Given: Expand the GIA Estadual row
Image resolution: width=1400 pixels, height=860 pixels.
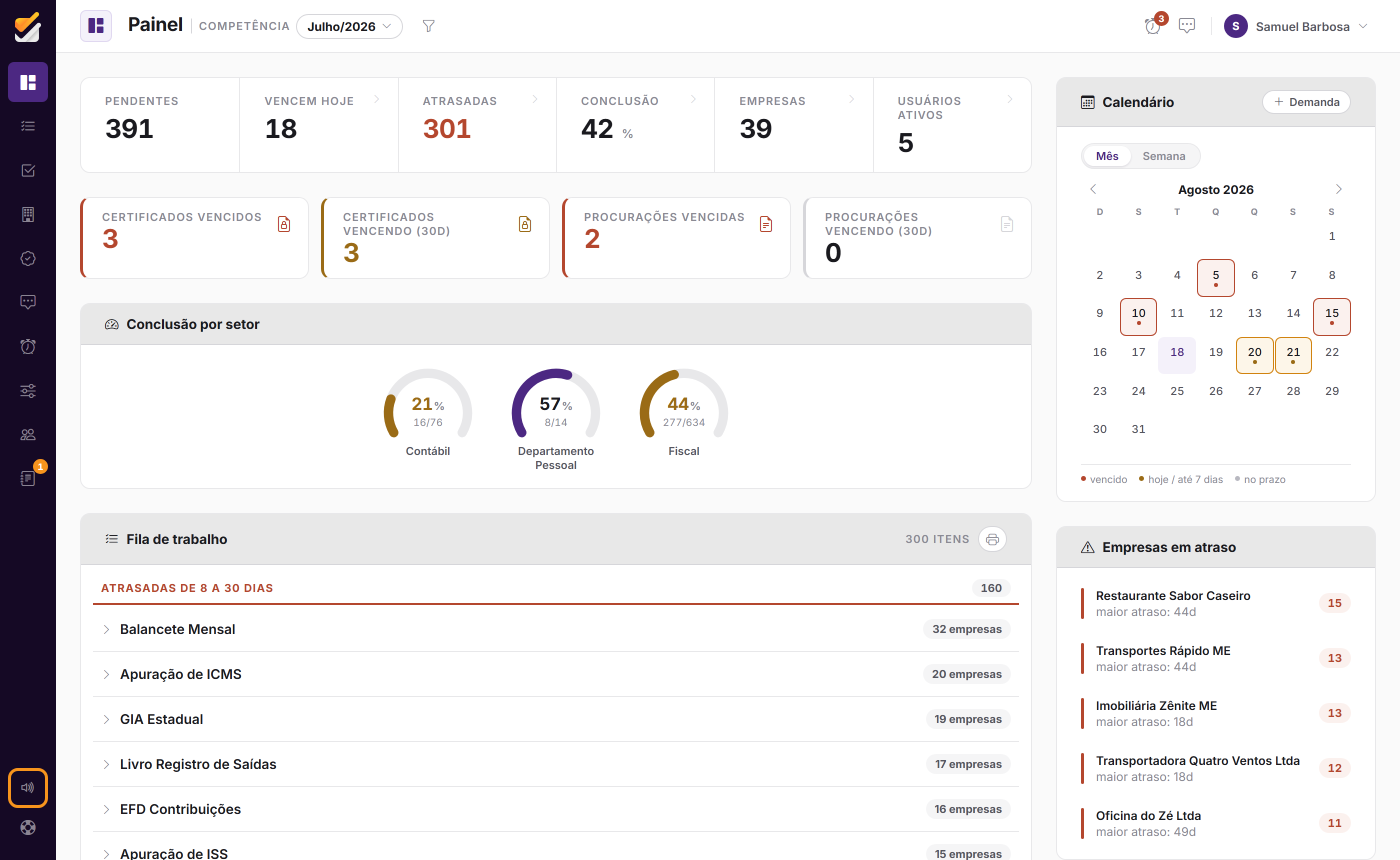Looking at the screenshot, I should point(555,719).
